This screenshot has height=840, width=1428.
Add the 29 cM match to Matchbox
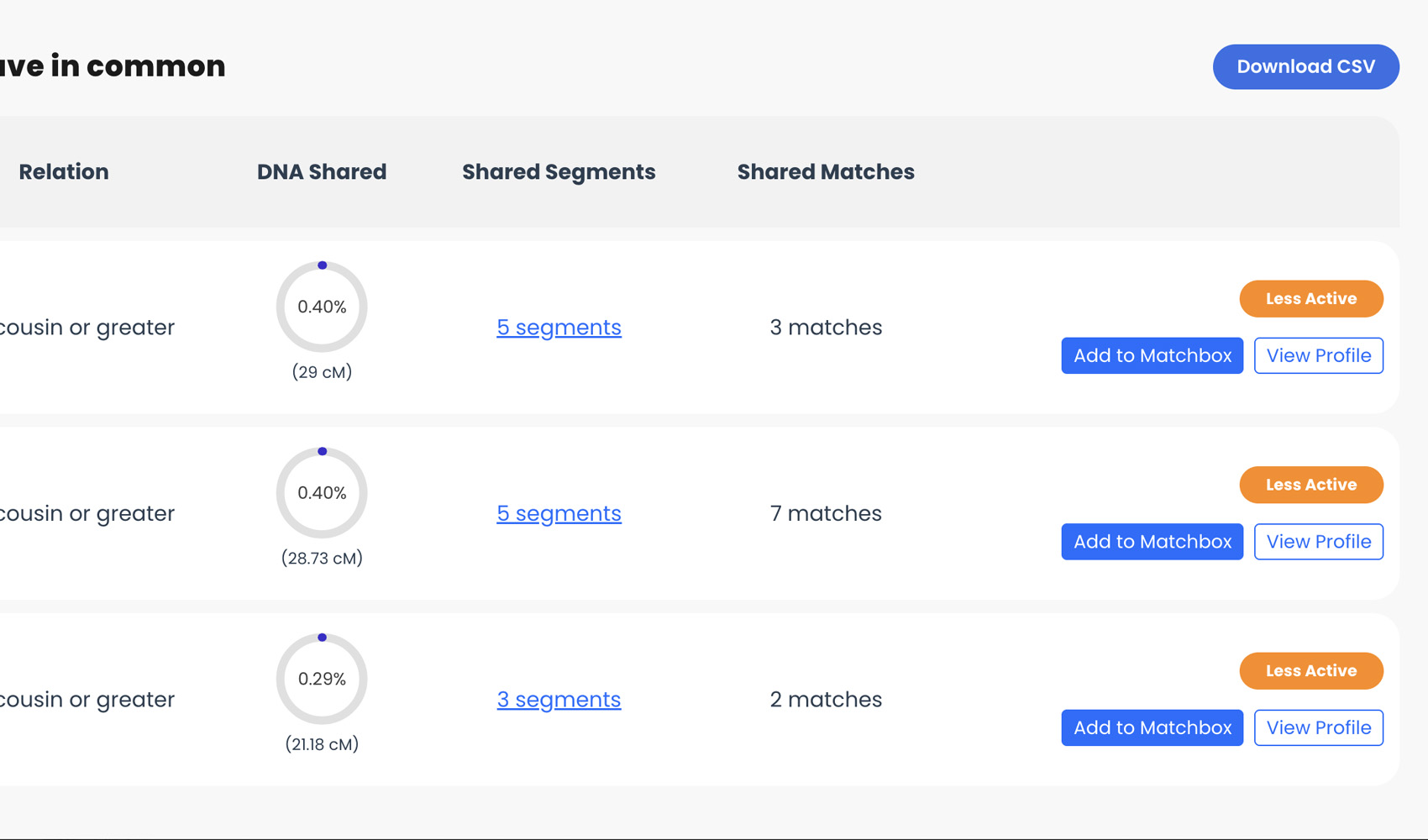(1152, 355)
